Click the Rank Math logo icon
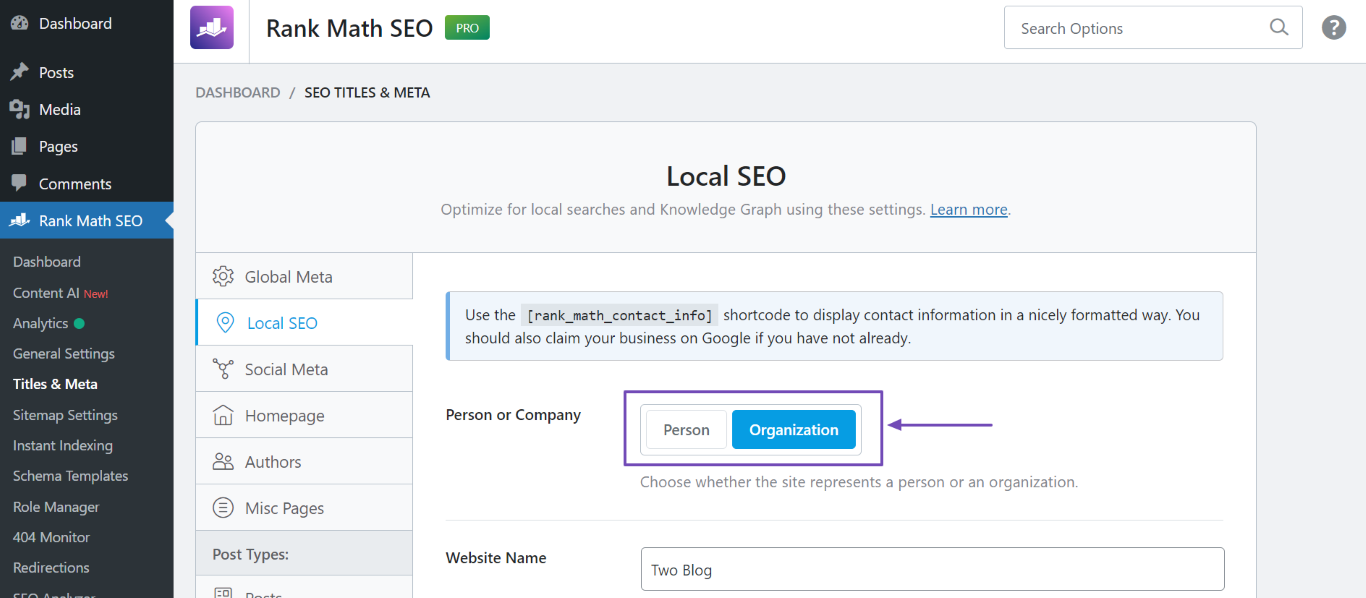The image size is (1366, 598). coord(212,28)
